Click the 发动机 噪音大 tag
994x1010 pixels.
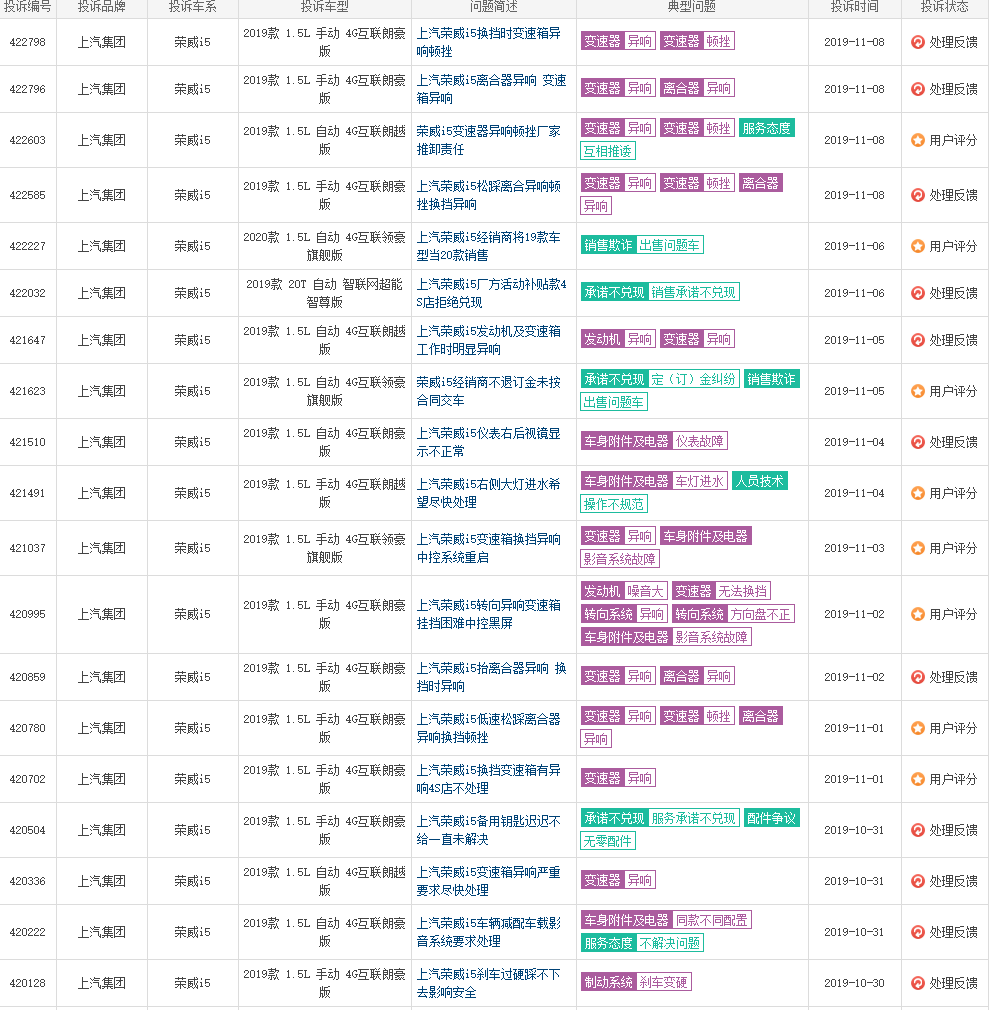[624, 591]
